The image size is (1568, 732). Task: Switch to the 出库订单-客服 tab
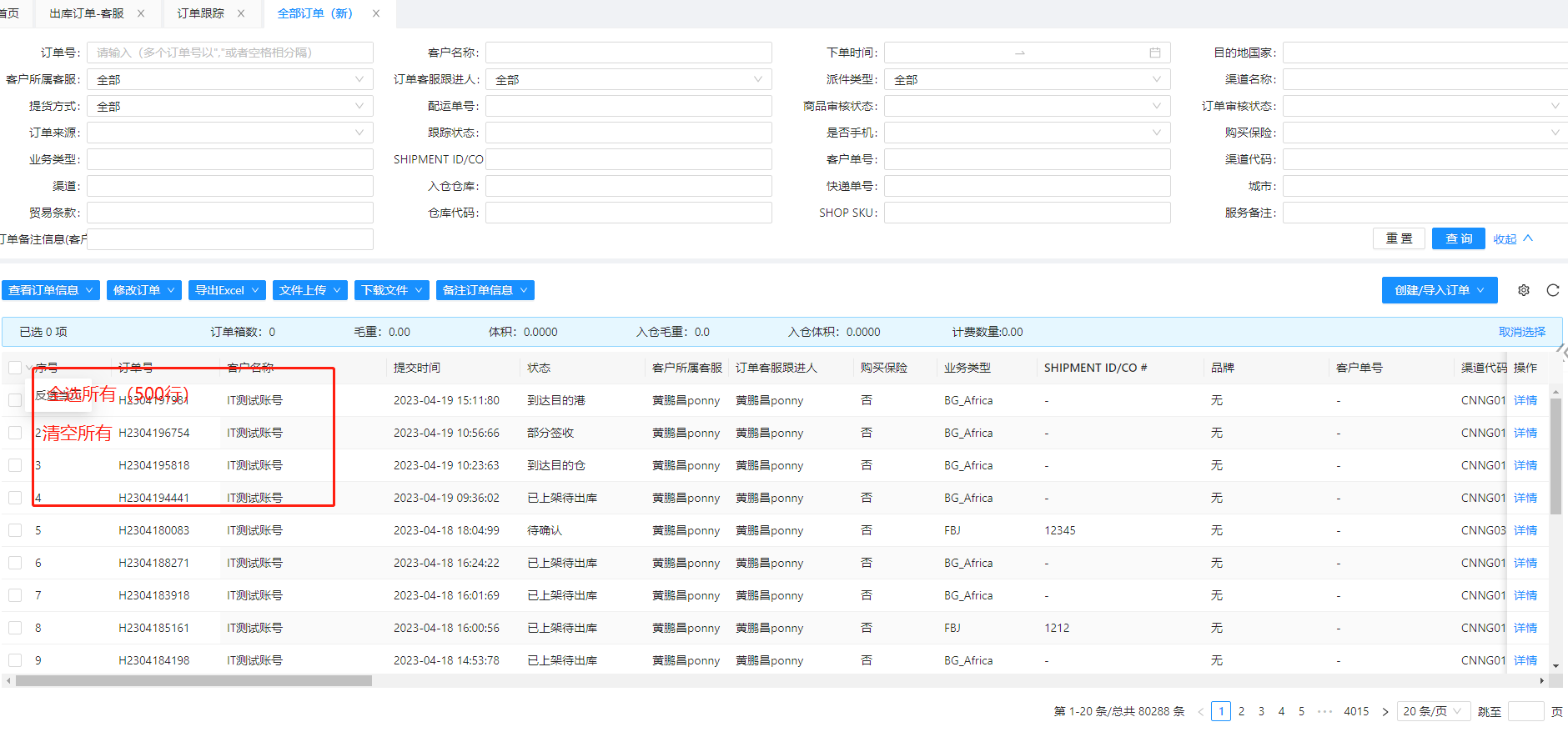coord(87,13)
